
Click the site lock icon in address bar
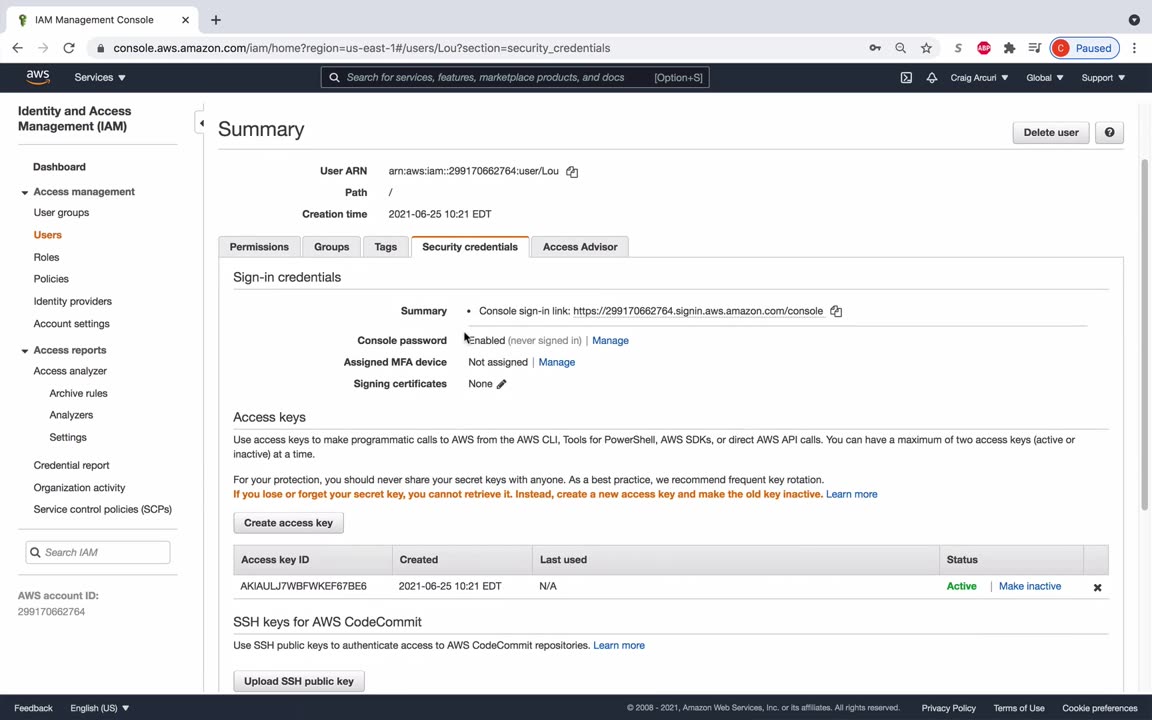pyautogui.click(x=101, y=48)
